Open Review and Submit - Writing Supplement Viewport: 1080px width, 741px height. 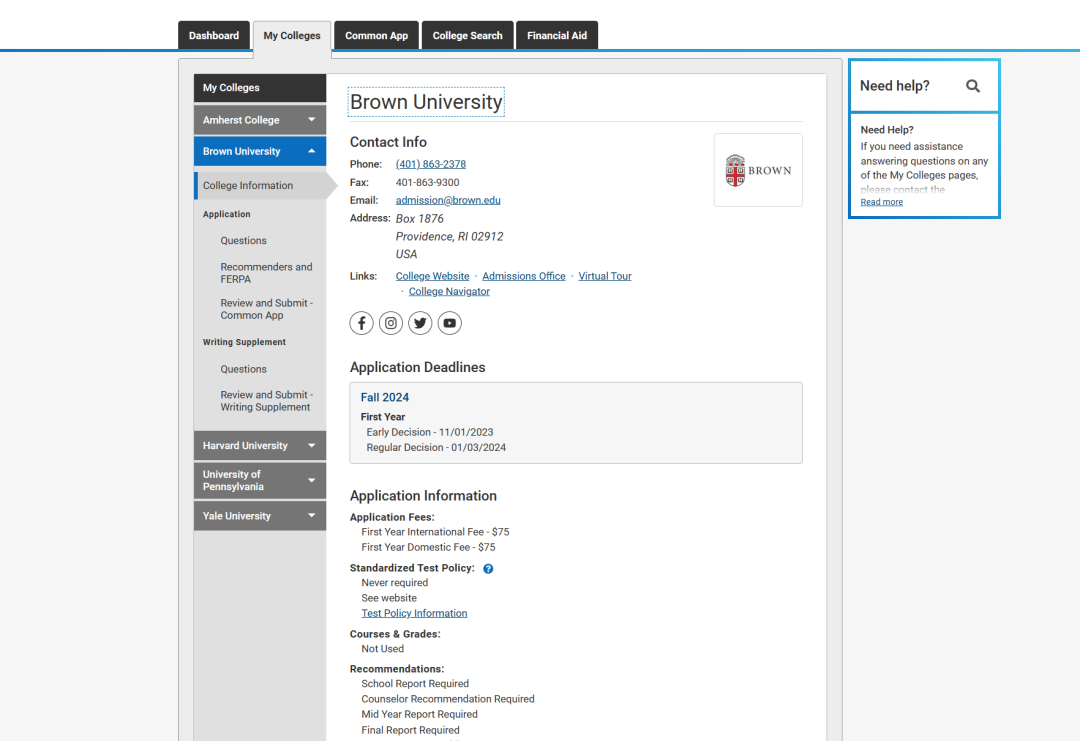point(267,401)
